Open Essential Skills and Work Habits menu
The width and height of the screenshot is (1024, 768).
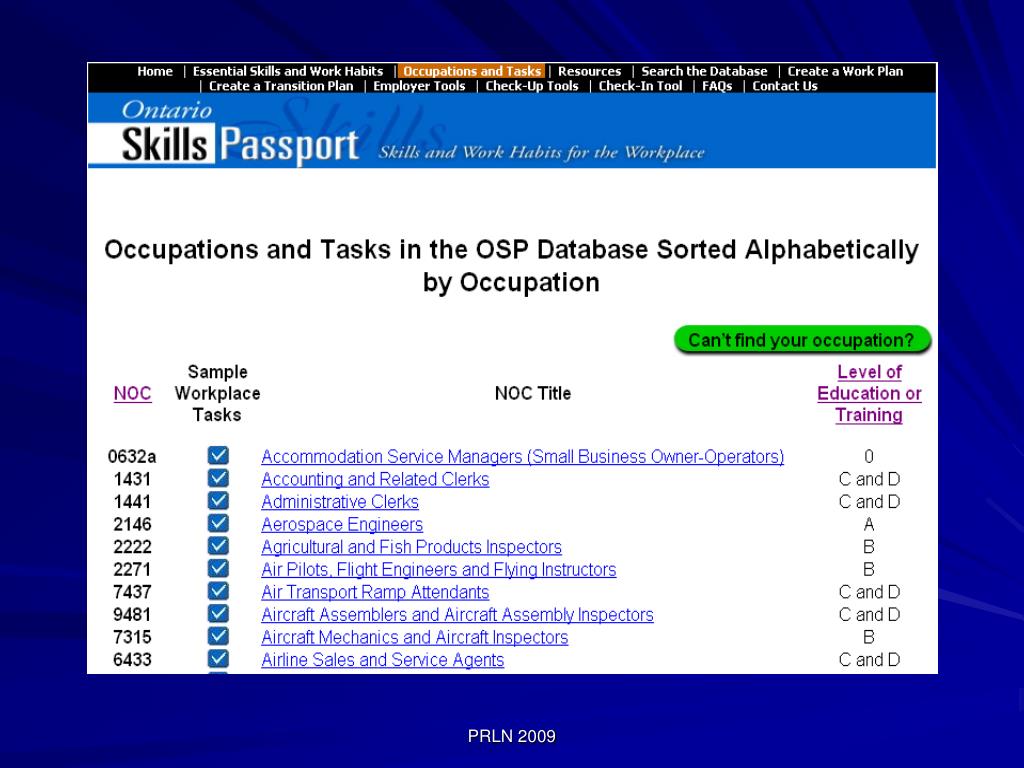[x=287, y=71]
